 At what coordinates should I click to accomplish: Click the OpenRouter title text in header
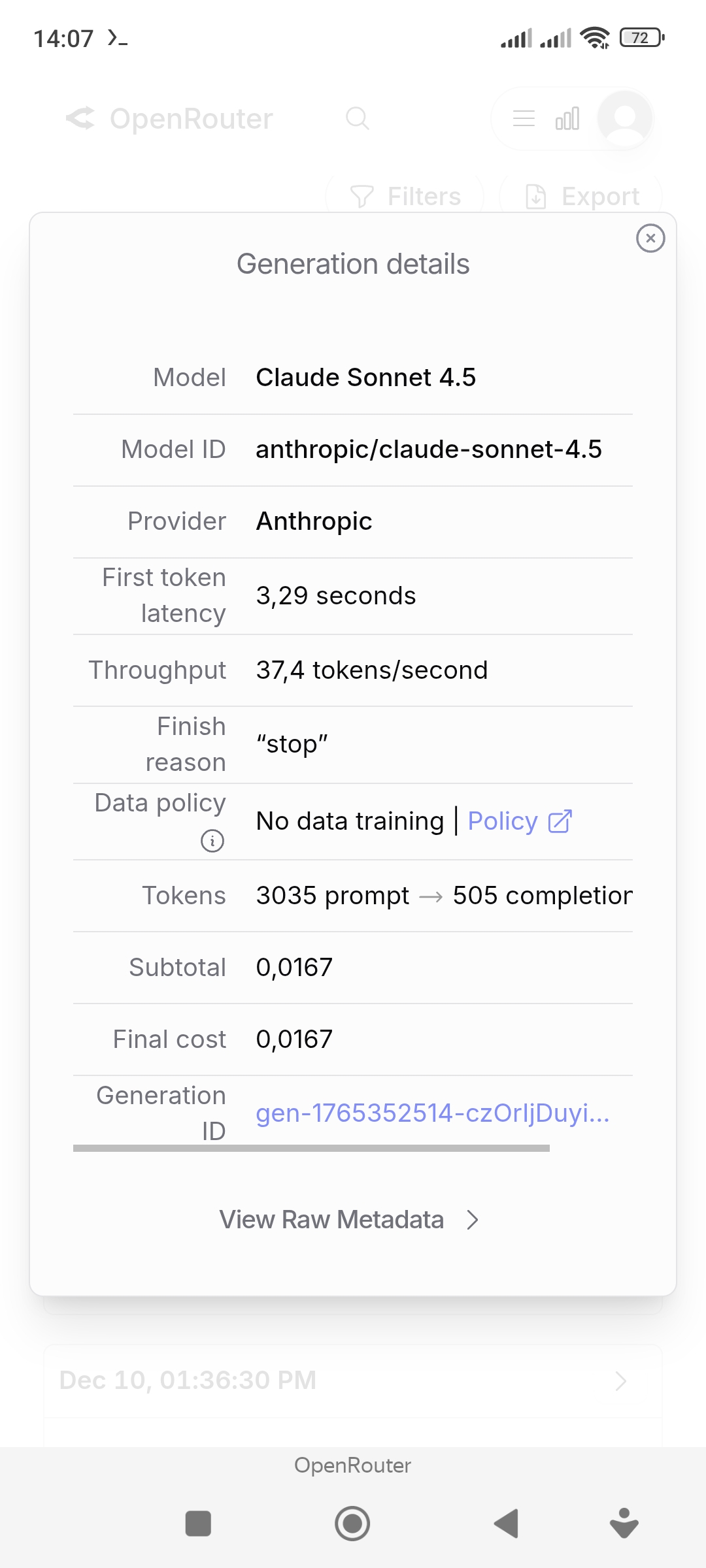click(x=191, y=119)
